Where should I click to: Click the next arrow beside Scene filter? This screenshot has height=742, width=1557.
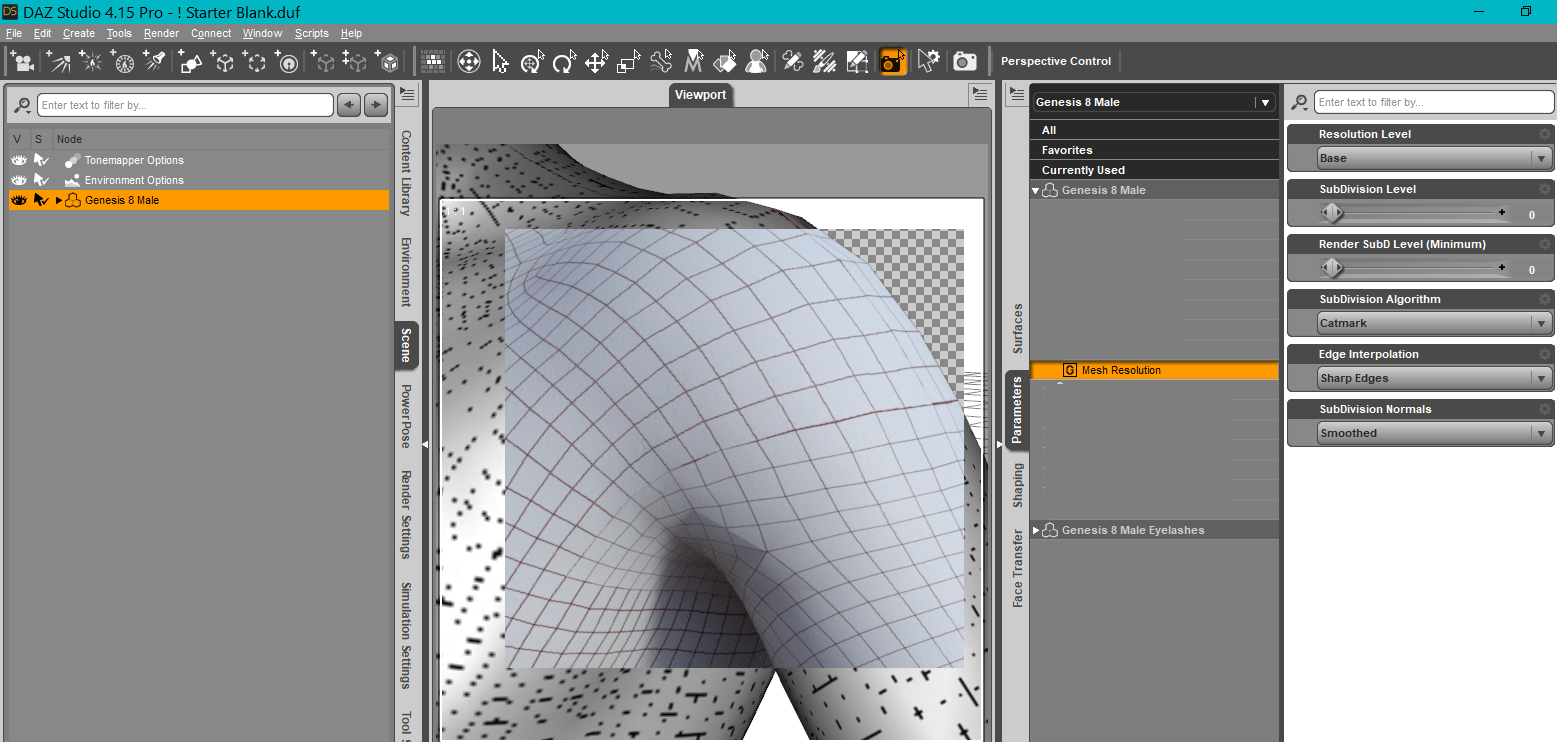tap(375, 105)
